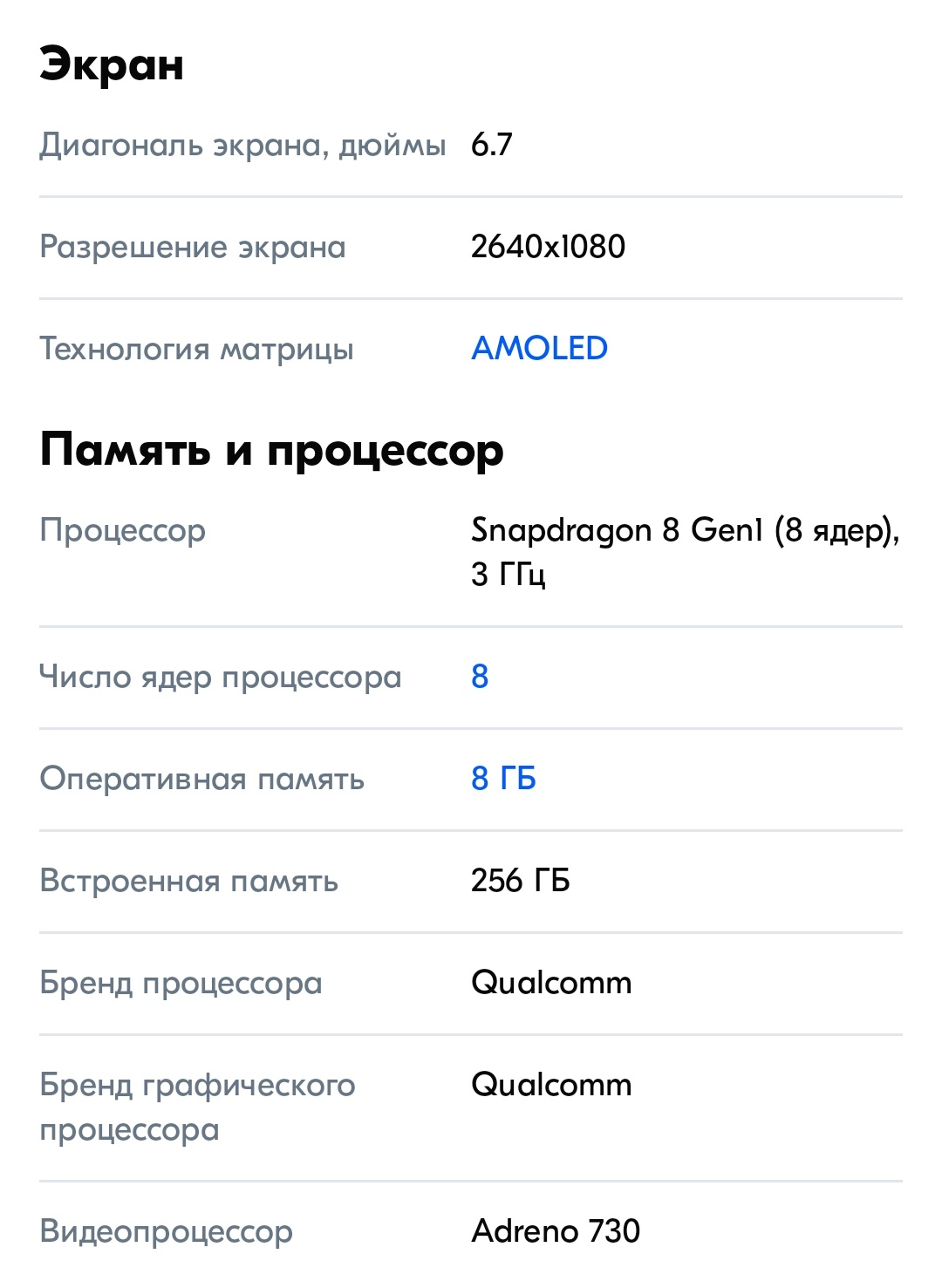Open the AMOLED matrix technology link

tap(539, 349)
